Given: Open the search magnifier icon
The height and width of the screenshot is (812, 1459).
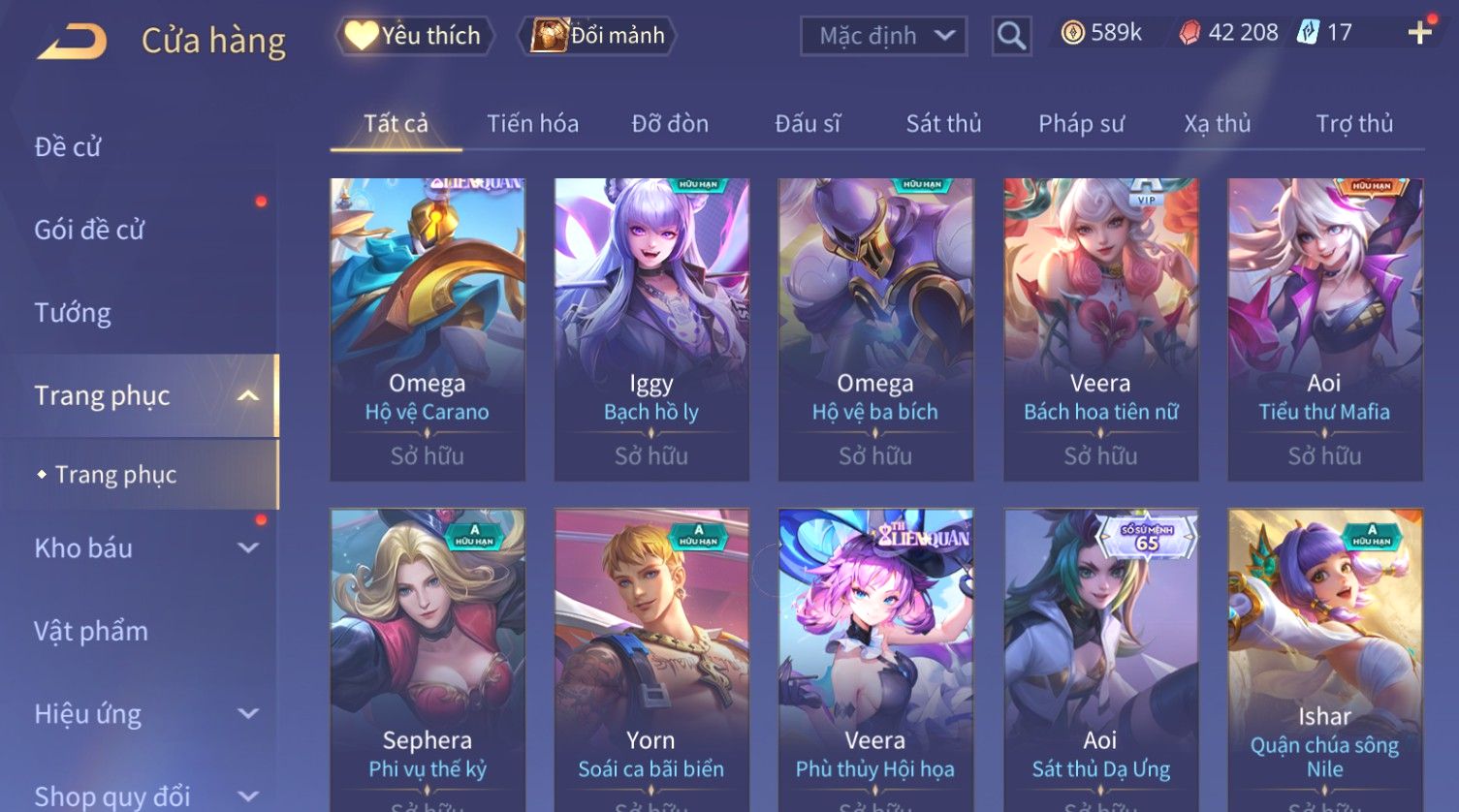Looking at the screenshot, I should (1011, 37).
